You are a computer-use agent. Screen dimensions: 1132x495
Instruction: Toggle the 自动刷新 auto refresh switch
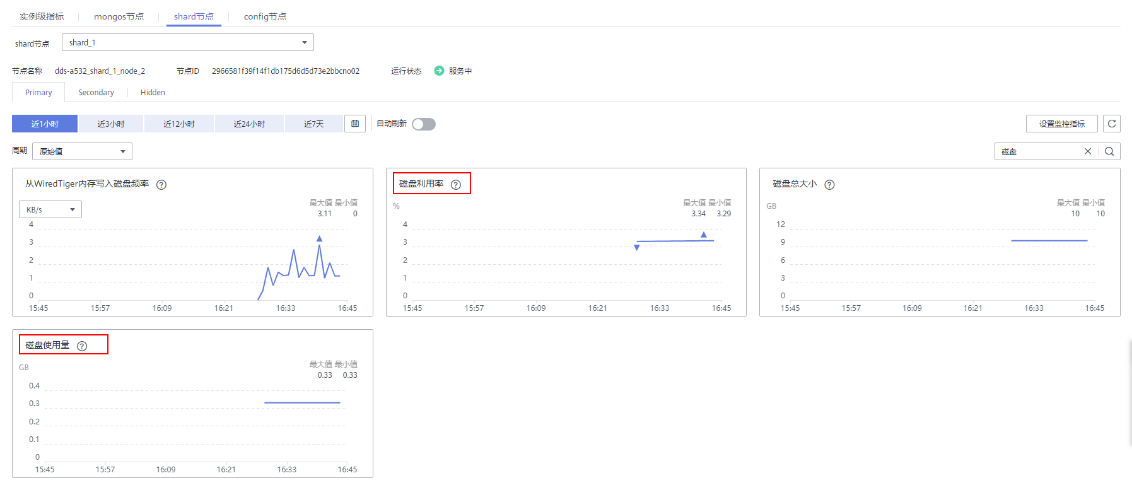424,124
